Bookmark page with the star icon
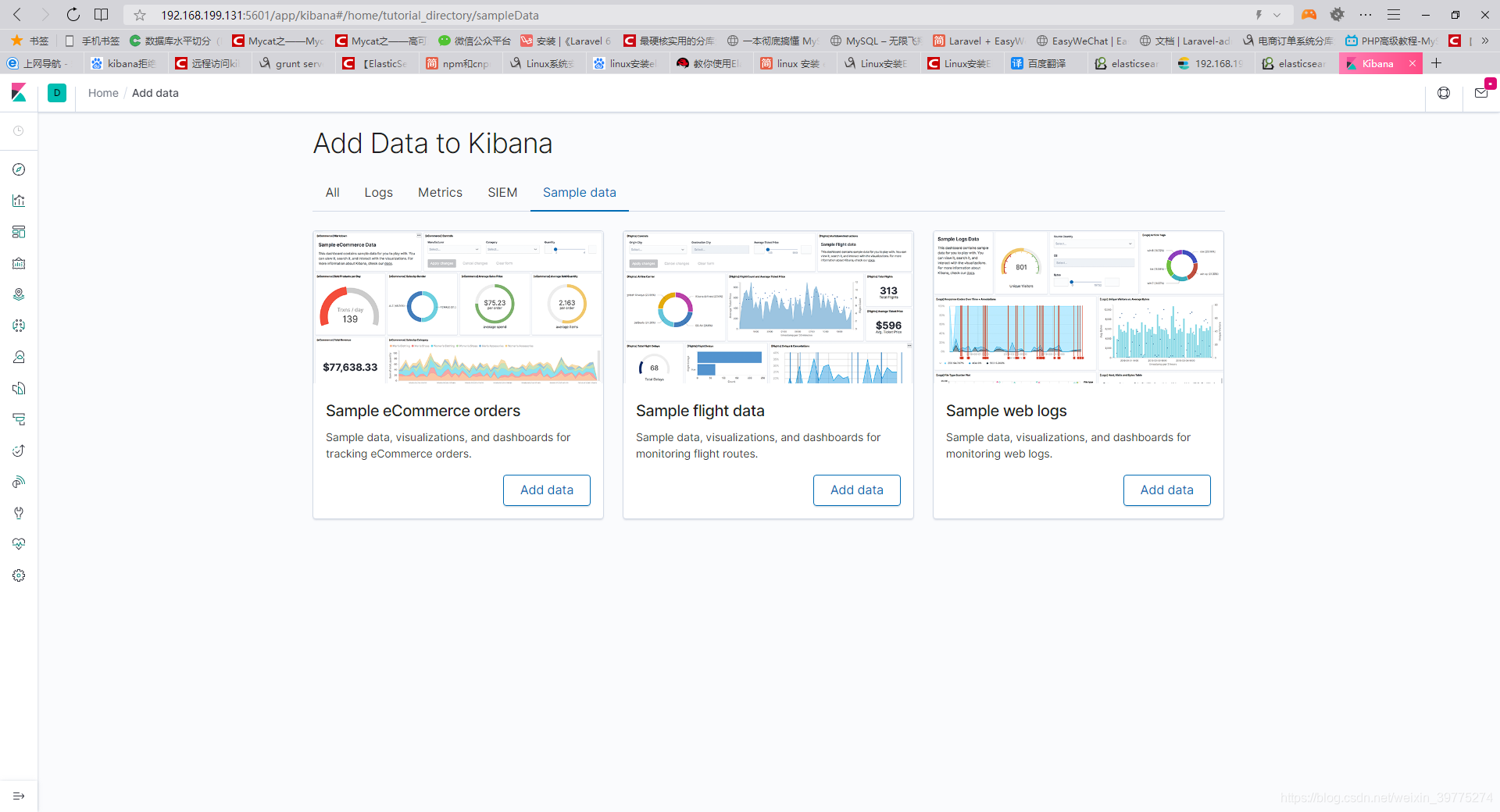This screenshot has width=1500, height=812. click(x=140, y=15)
